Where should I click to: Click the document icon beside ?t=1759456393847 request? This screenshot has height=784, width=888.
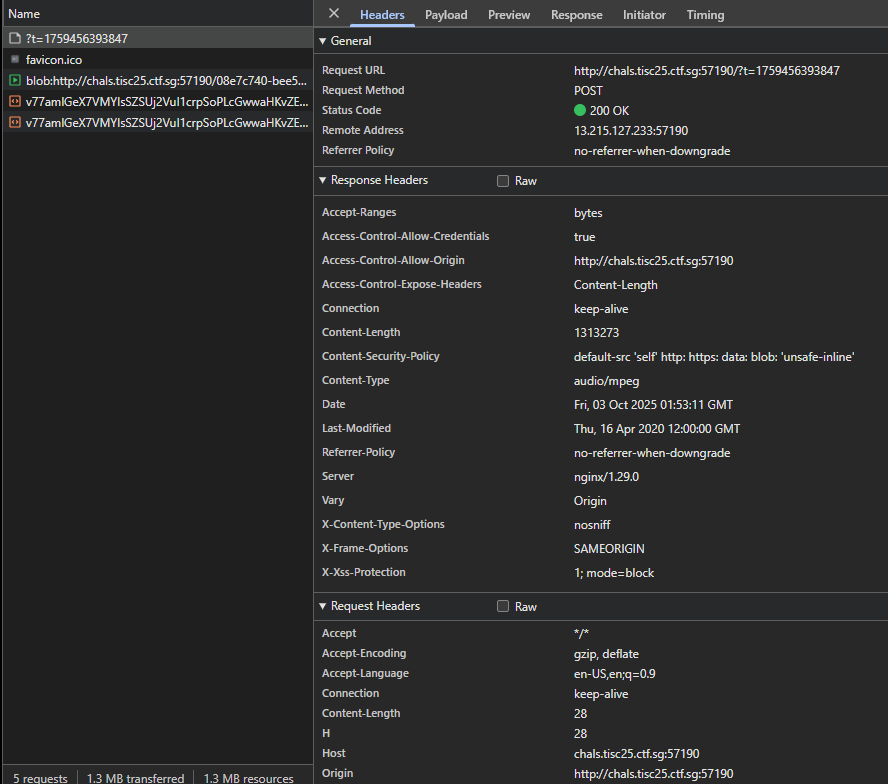pos(14,38)
